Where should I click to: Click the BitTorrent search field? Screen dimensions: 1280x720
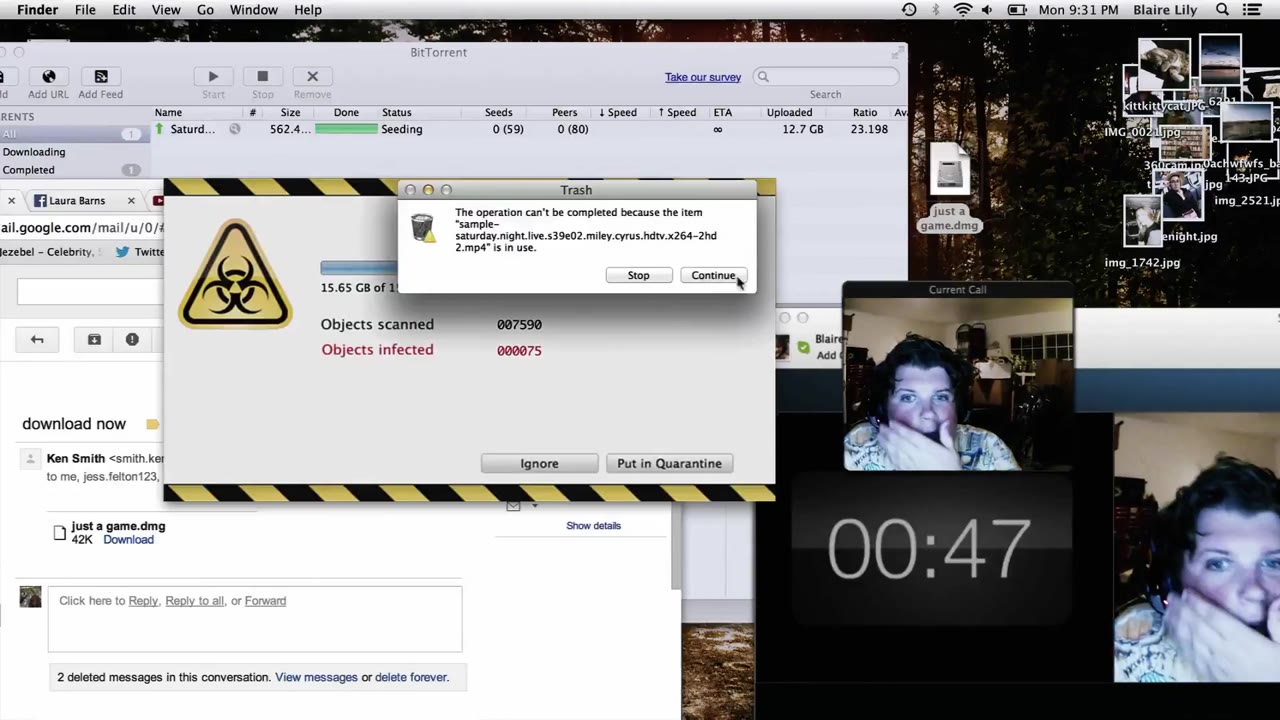point(826,77)
